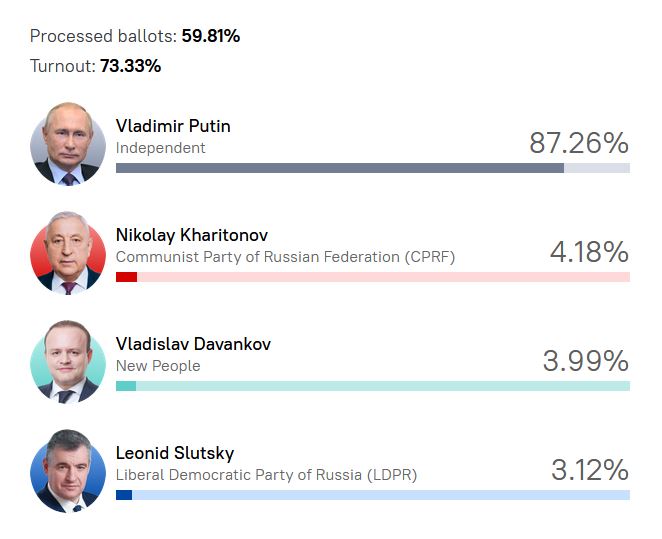
Task: Click Vladislav Davankov's portrait photo
Action: [68, 361]
